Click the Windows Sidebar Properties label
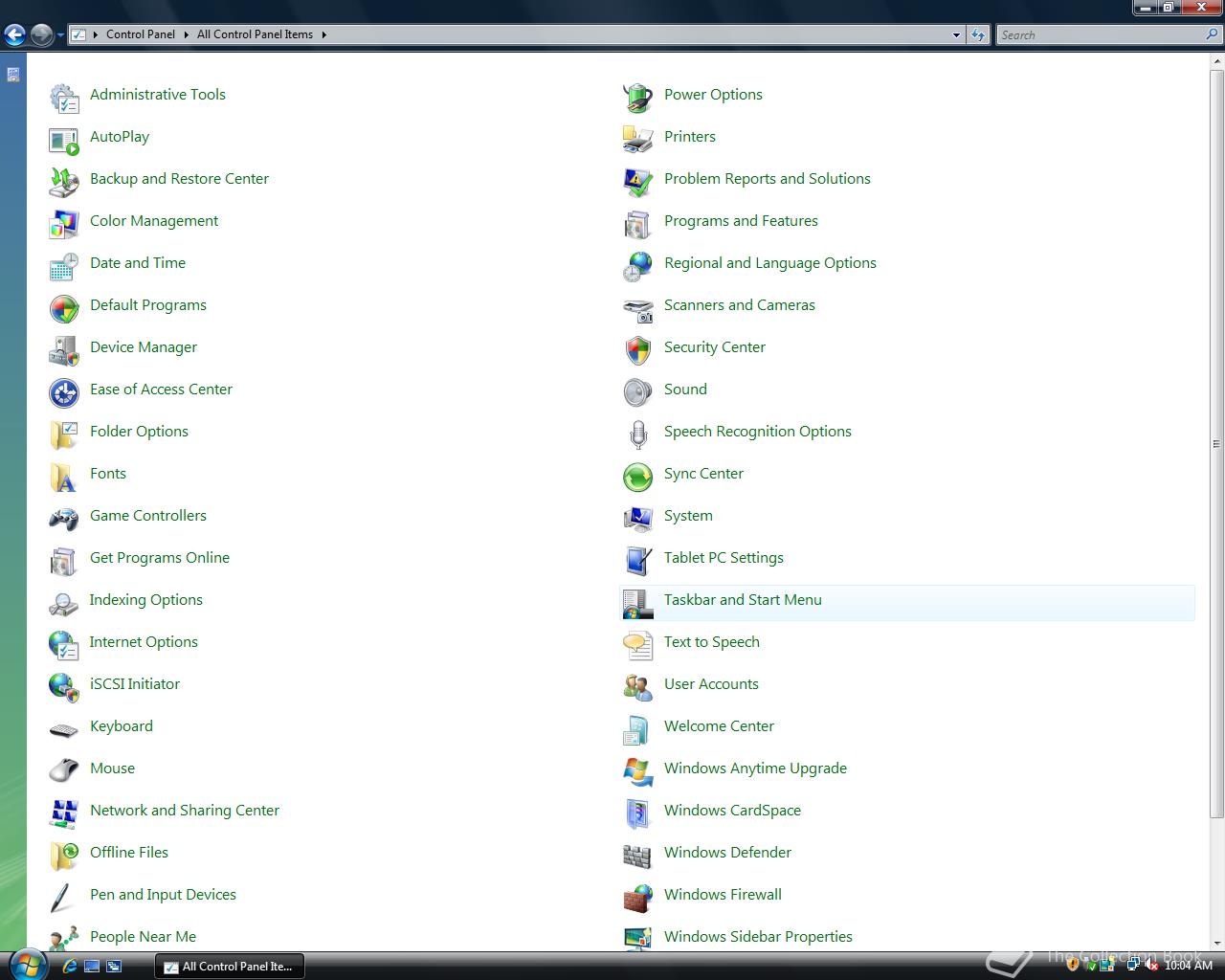Viewport: 1225px width, 980px height. [758, 937]
